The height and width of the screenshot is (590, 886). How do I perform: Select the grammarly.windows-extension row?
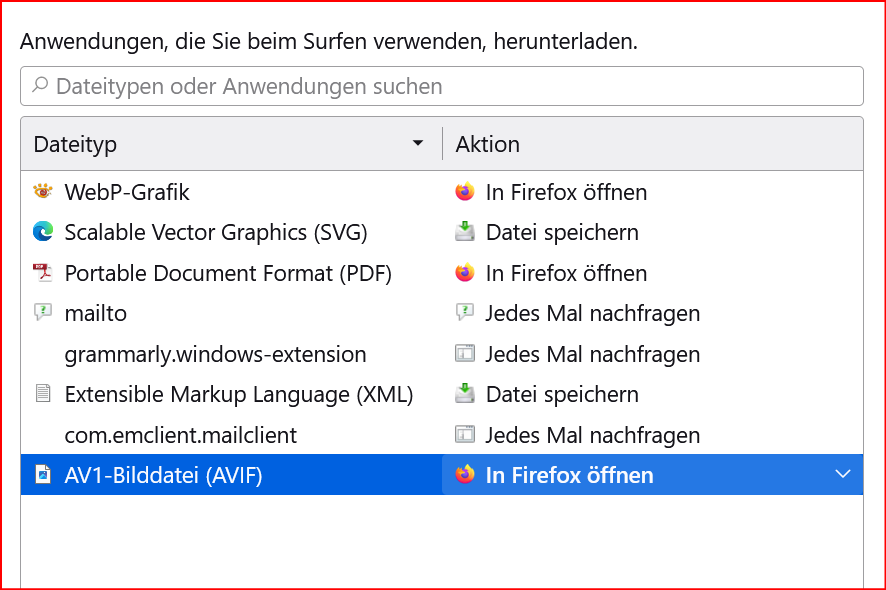pyautogui.click(x=215, y=354)
